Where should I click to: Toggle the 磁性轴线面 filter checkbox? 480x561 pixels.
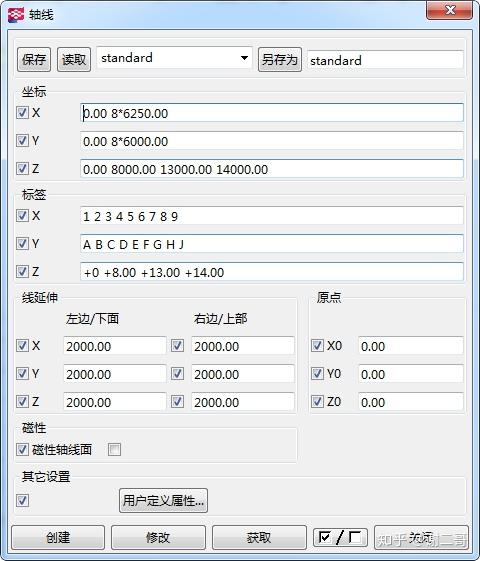[23, 449]
